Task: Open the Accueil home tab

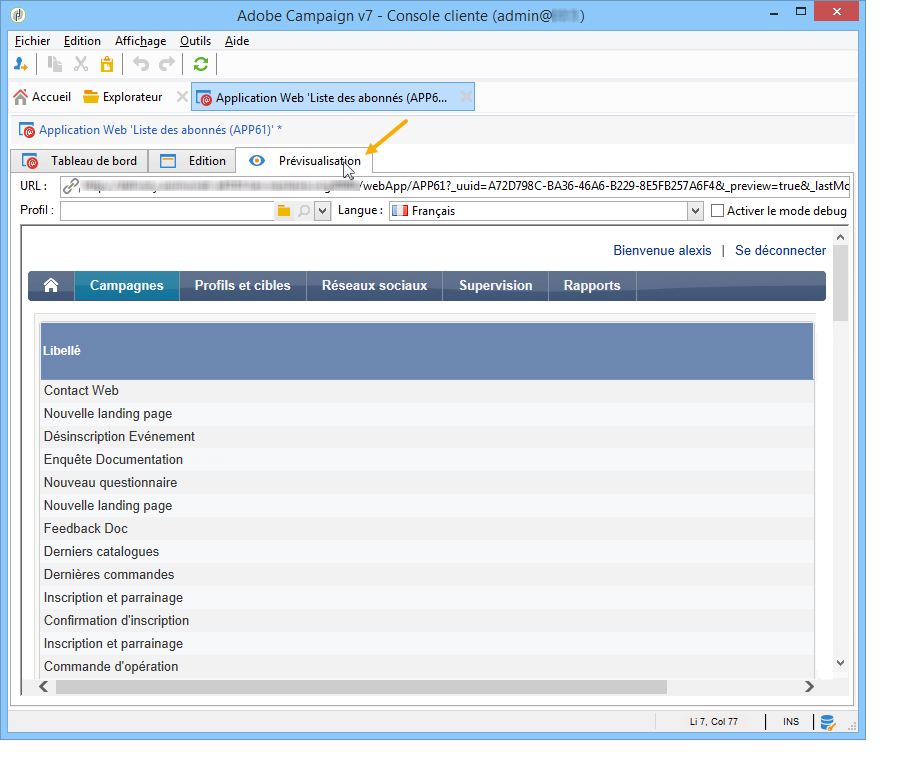Action: tap(42, 97)
